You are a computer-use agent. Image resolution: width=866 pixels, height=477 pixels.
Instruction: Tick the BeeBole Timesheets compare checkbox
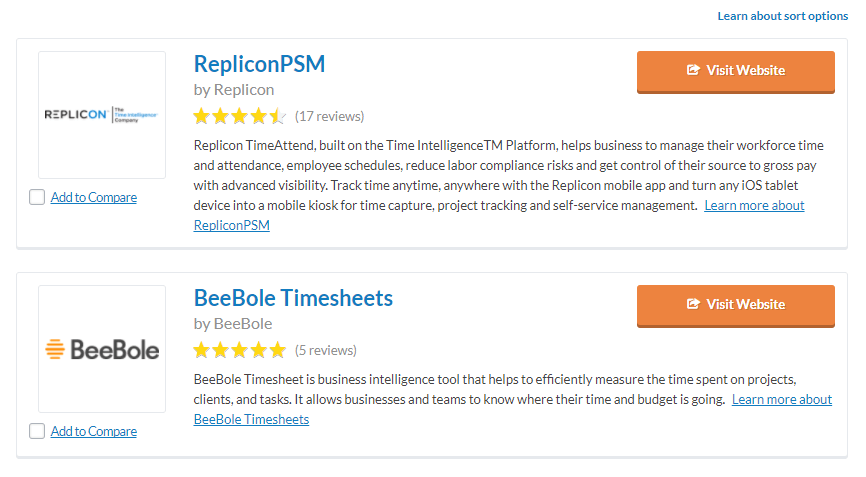(x=37, y=431)
